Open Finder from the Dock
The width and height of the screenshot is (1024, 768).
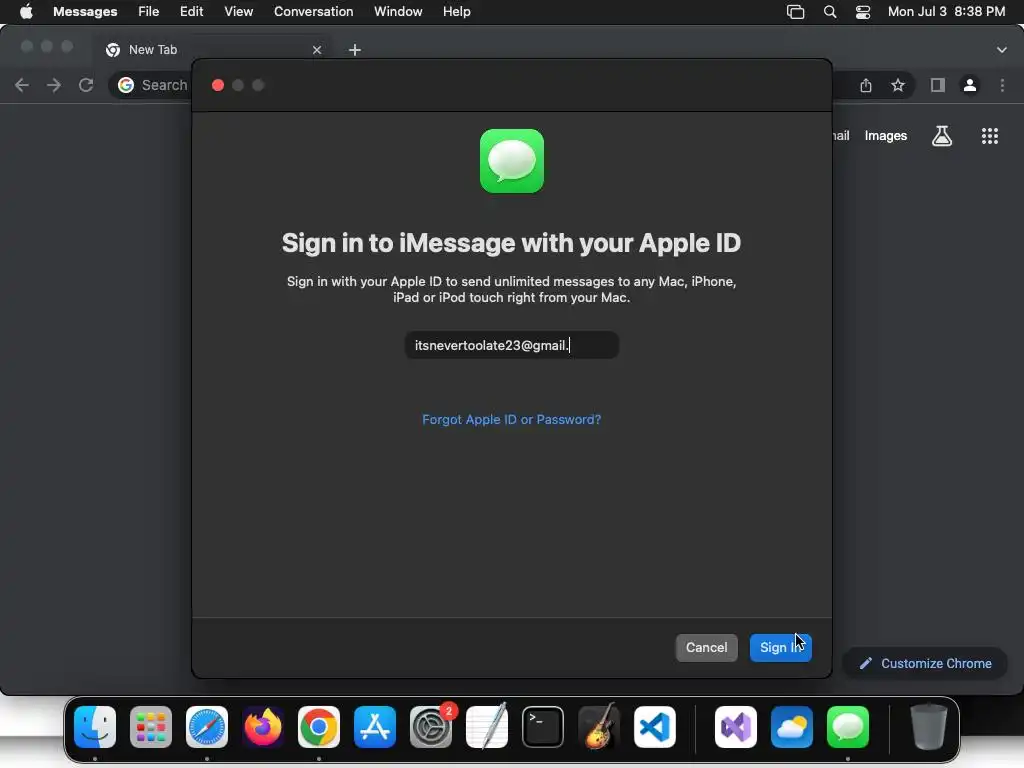click(x=95, y=727)
